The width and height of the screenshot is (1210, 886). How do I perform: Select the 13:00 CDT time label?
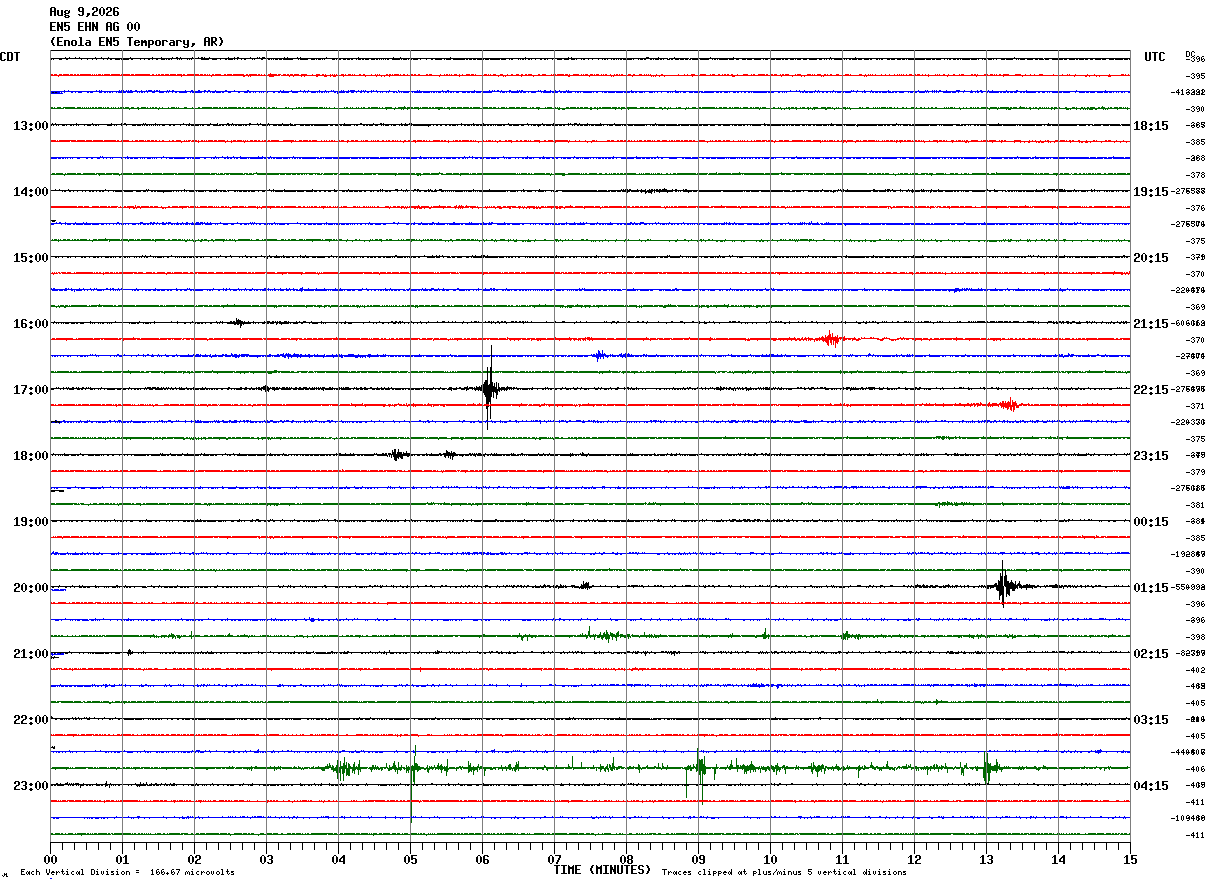(31, 126)
